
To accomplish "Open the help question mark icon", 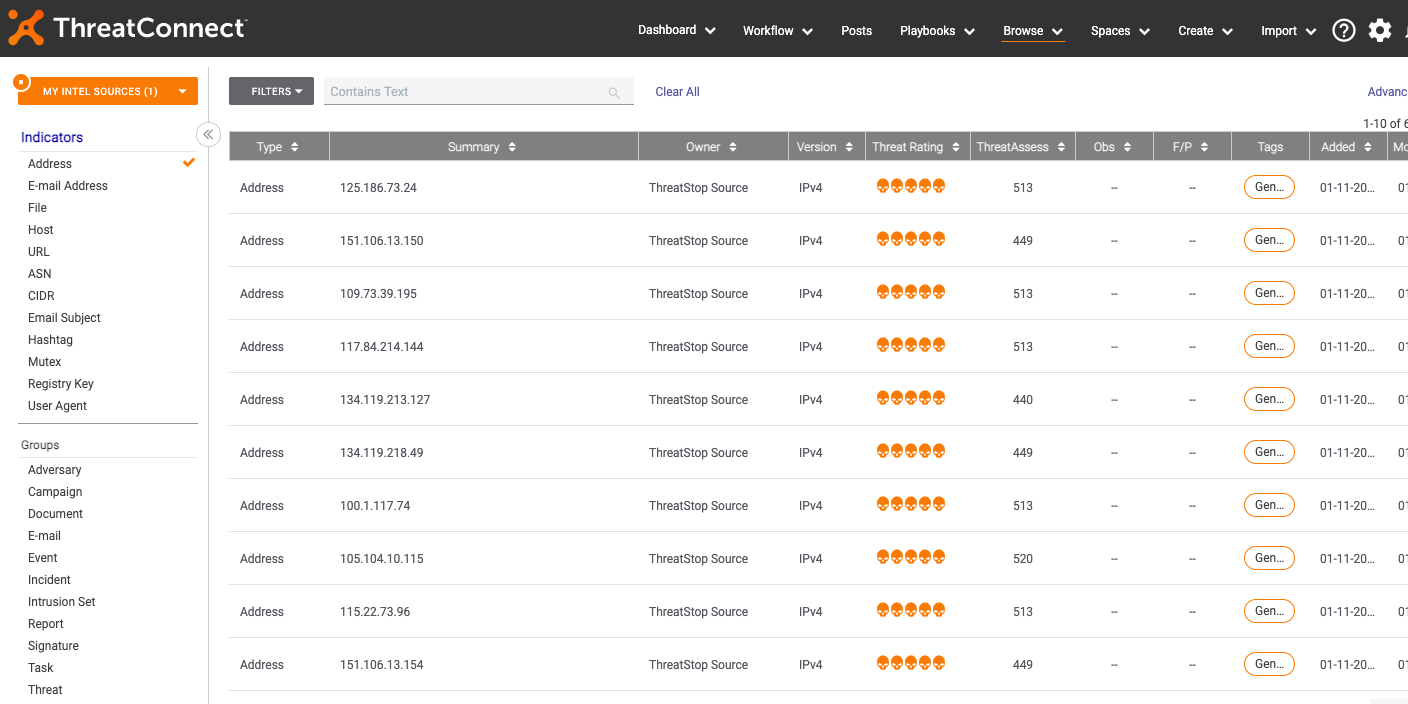I will coord(1343,31).
